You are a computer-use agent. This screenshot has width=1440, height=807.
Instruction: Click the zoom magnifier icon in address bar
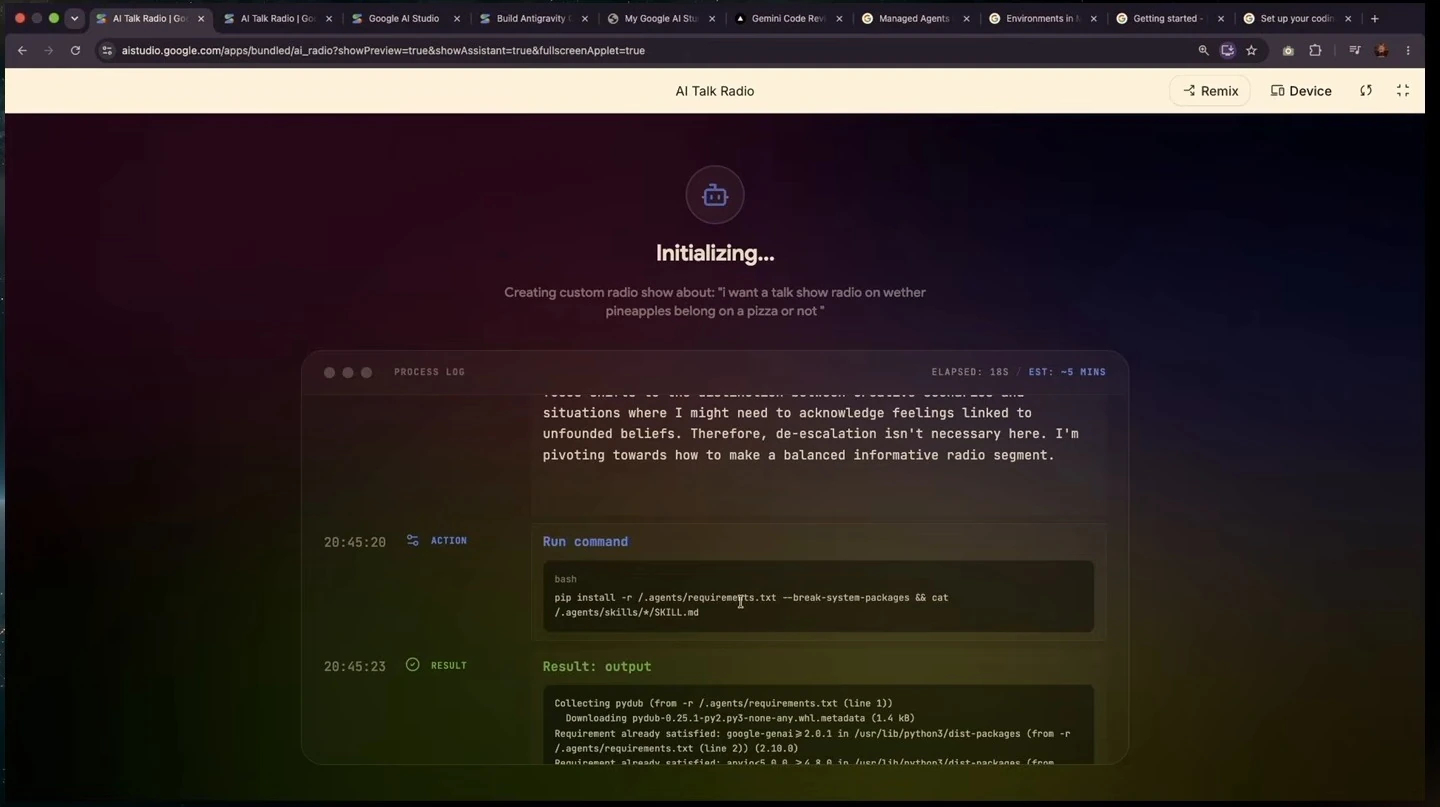pos(1203,50)
